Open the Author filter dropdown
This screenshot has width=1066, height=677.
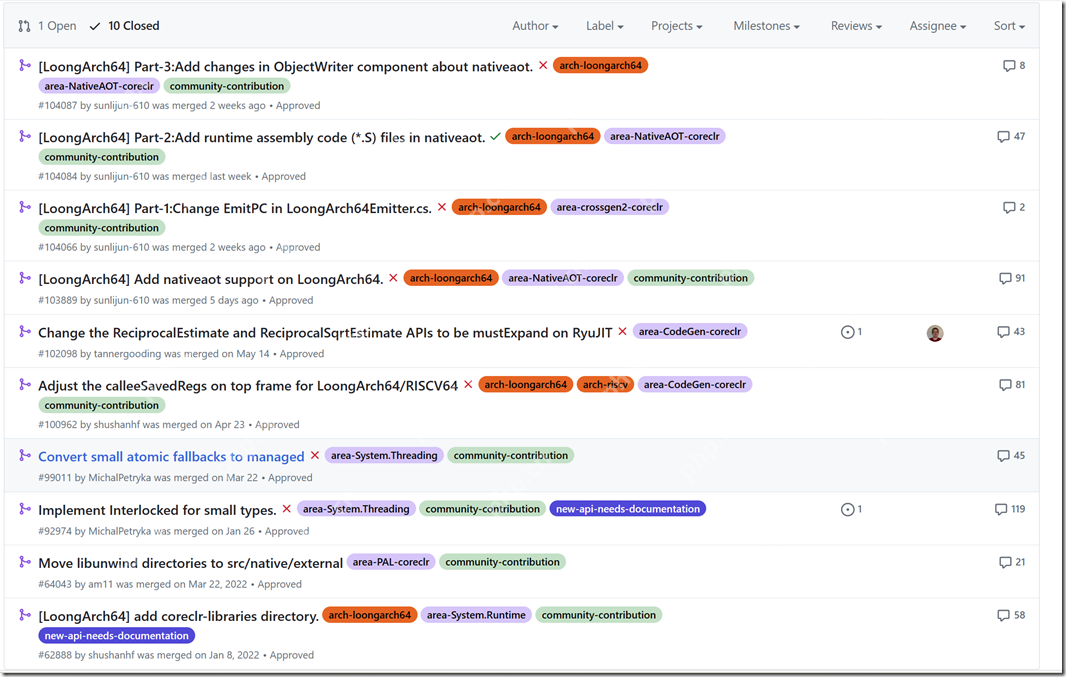[534, 25]
